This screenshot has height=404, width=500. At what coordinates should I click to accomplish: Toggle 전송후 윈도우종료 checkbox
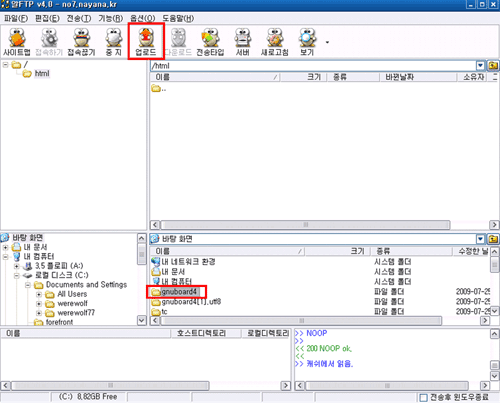click(x=423, y=397)
